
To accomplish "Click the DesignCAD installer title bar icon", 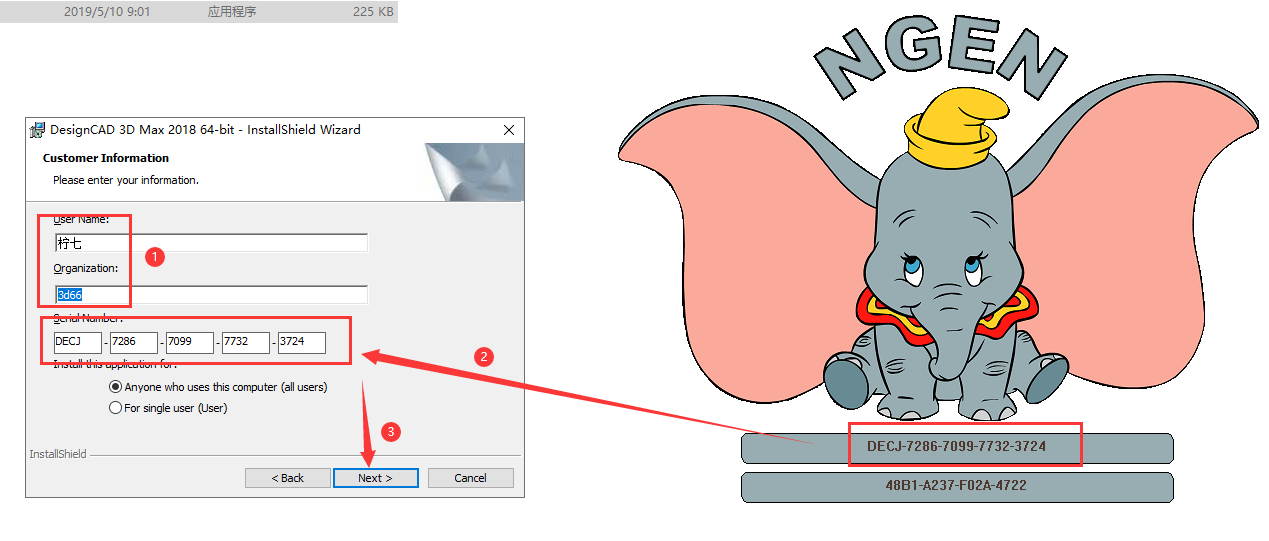I will [x=38, y=130].
